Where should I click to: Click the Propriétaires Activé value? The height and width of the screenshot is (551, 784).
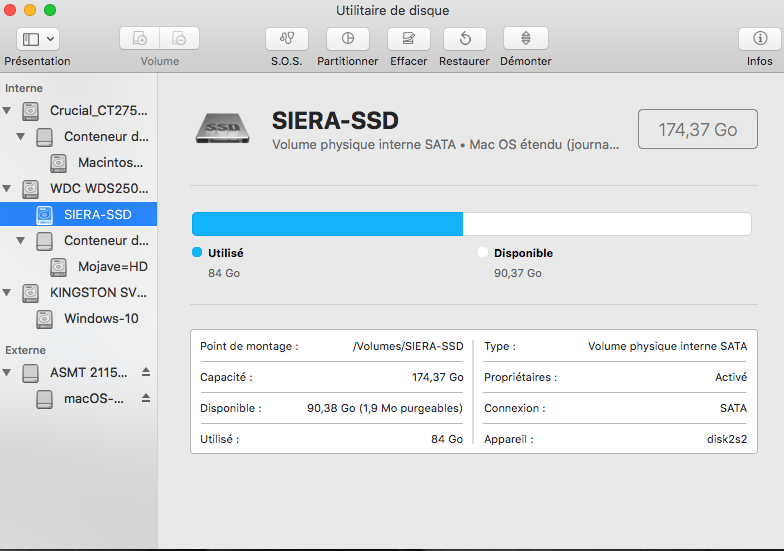(x=731, y=377)
